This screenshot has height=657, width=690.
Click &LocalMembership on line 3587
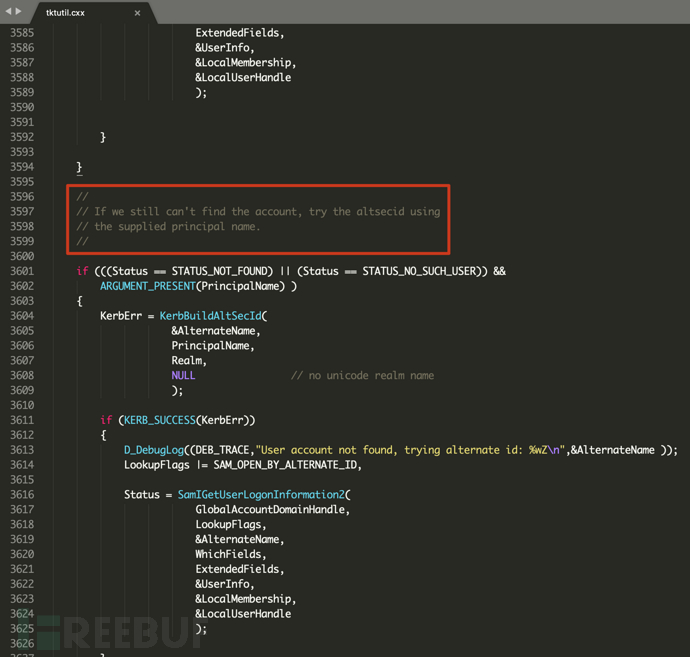coord(243,62)
